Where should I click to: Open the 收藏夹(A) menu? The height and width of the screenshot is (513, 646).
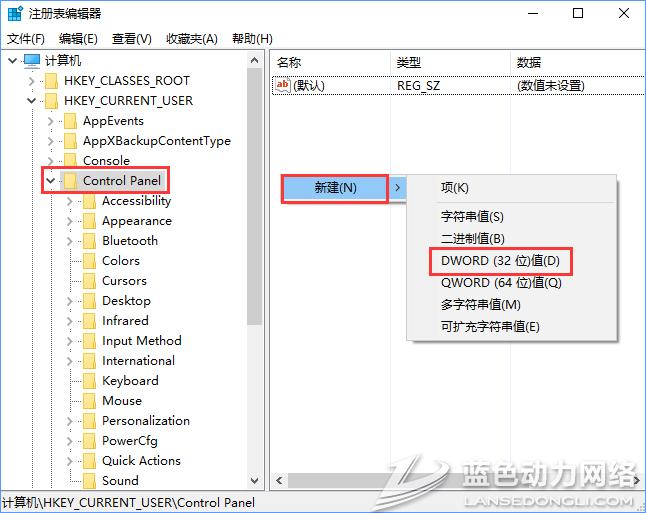[191, 38]
